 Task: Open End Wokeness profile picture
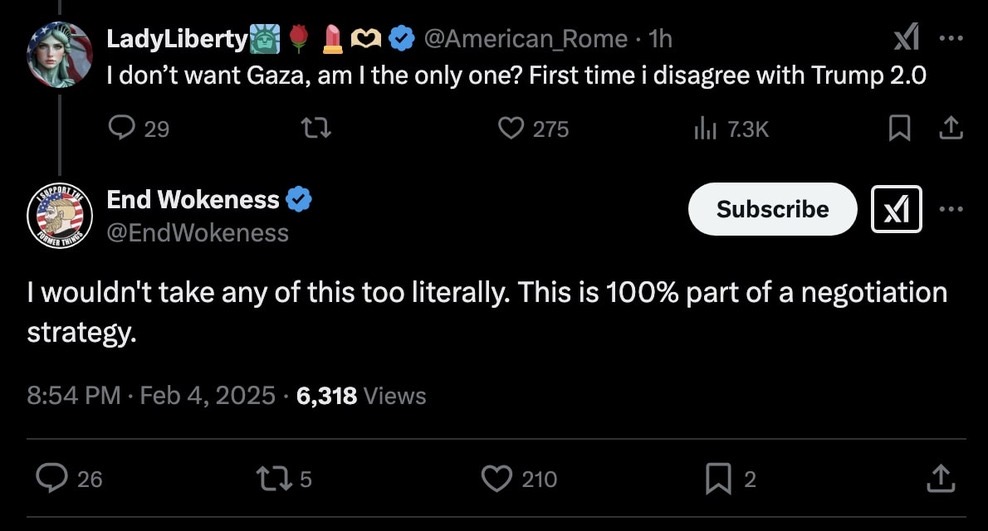59,215
